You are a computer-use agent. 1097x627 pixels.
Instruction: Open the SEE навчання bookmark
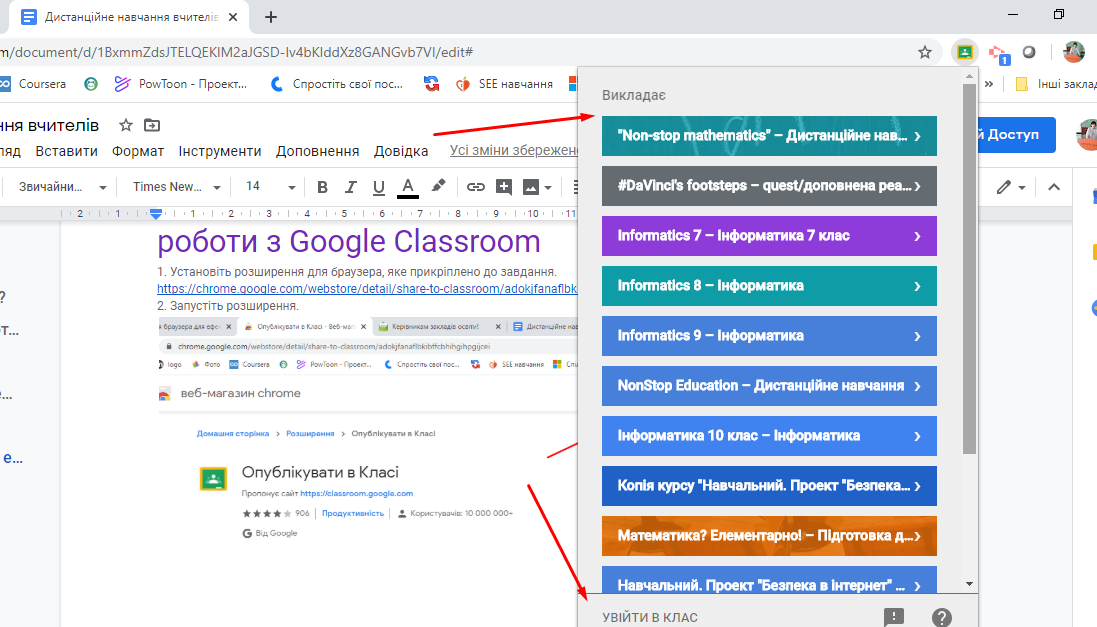click(x=504, y=84)
